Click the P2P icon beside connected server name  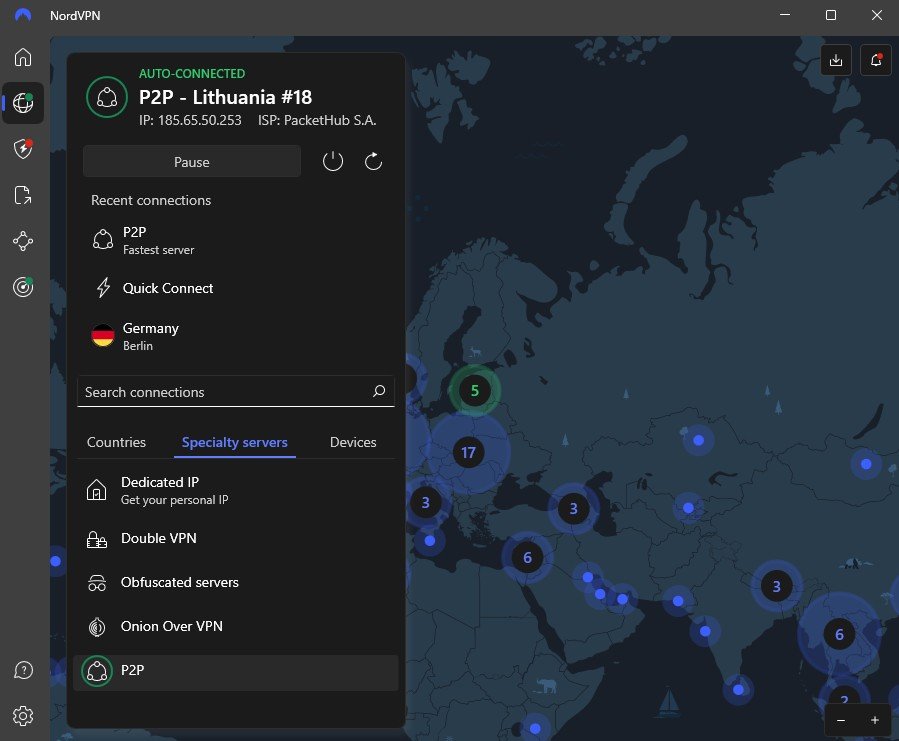(107, 98)
